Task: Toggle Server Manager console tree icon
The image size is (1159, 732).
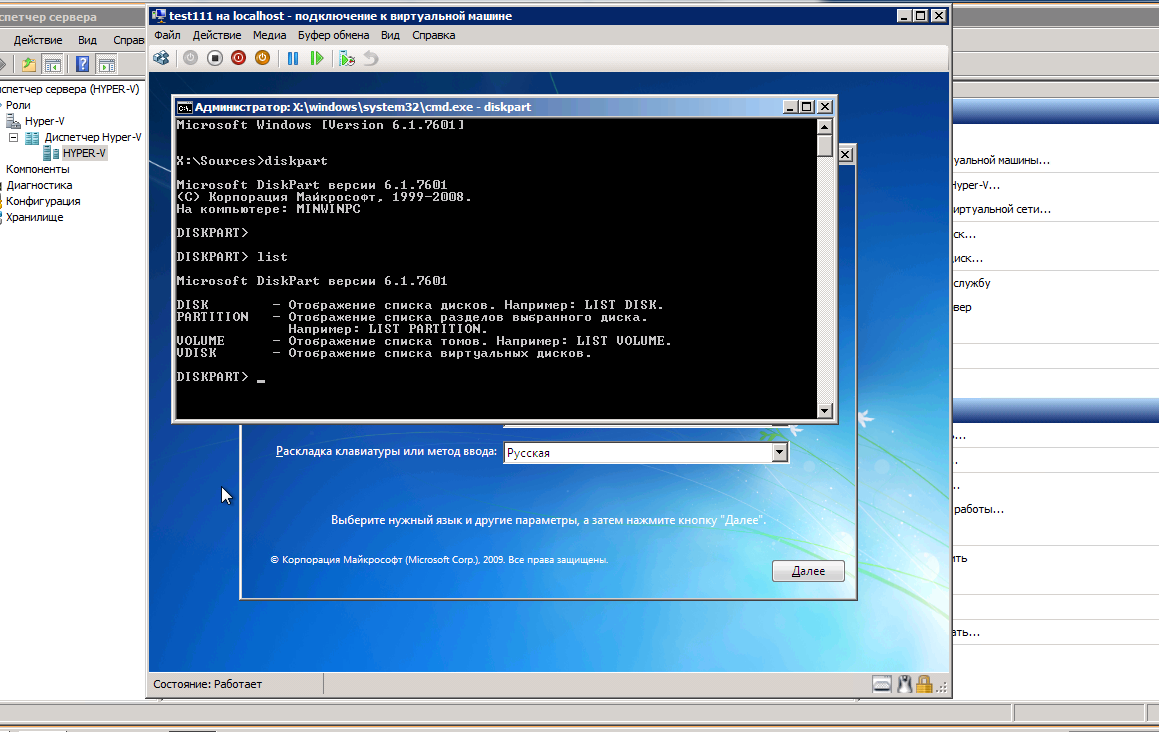Action: coord(52,64)
